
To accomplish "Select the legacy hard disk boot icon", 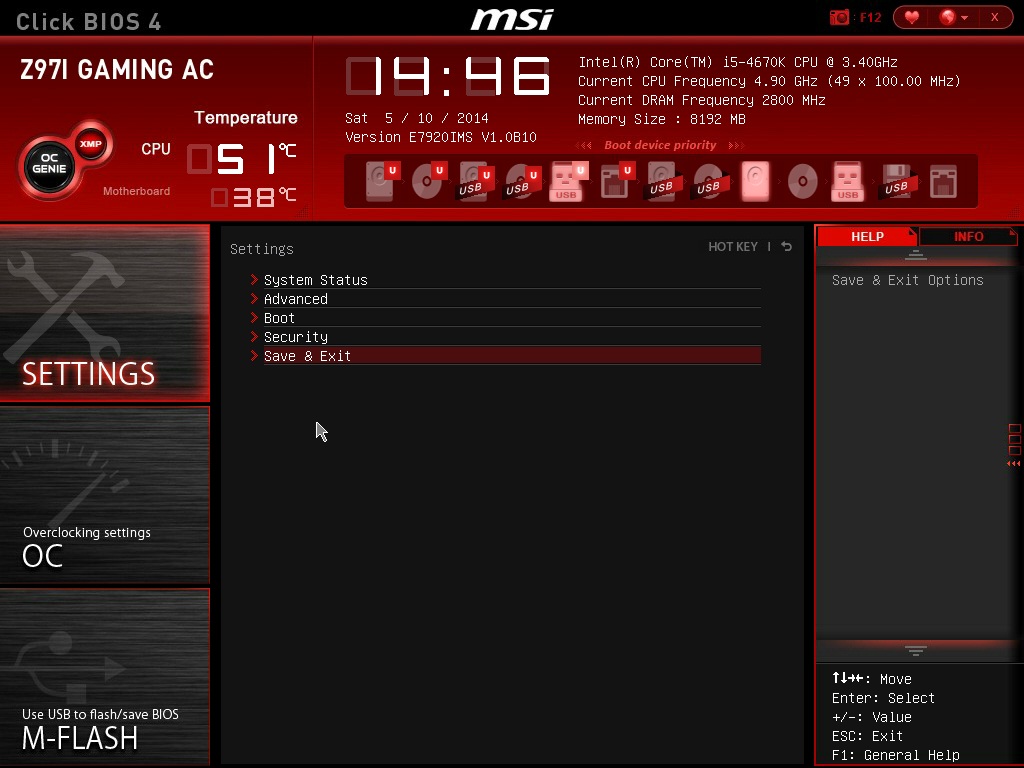I will (x=756, y=181).
